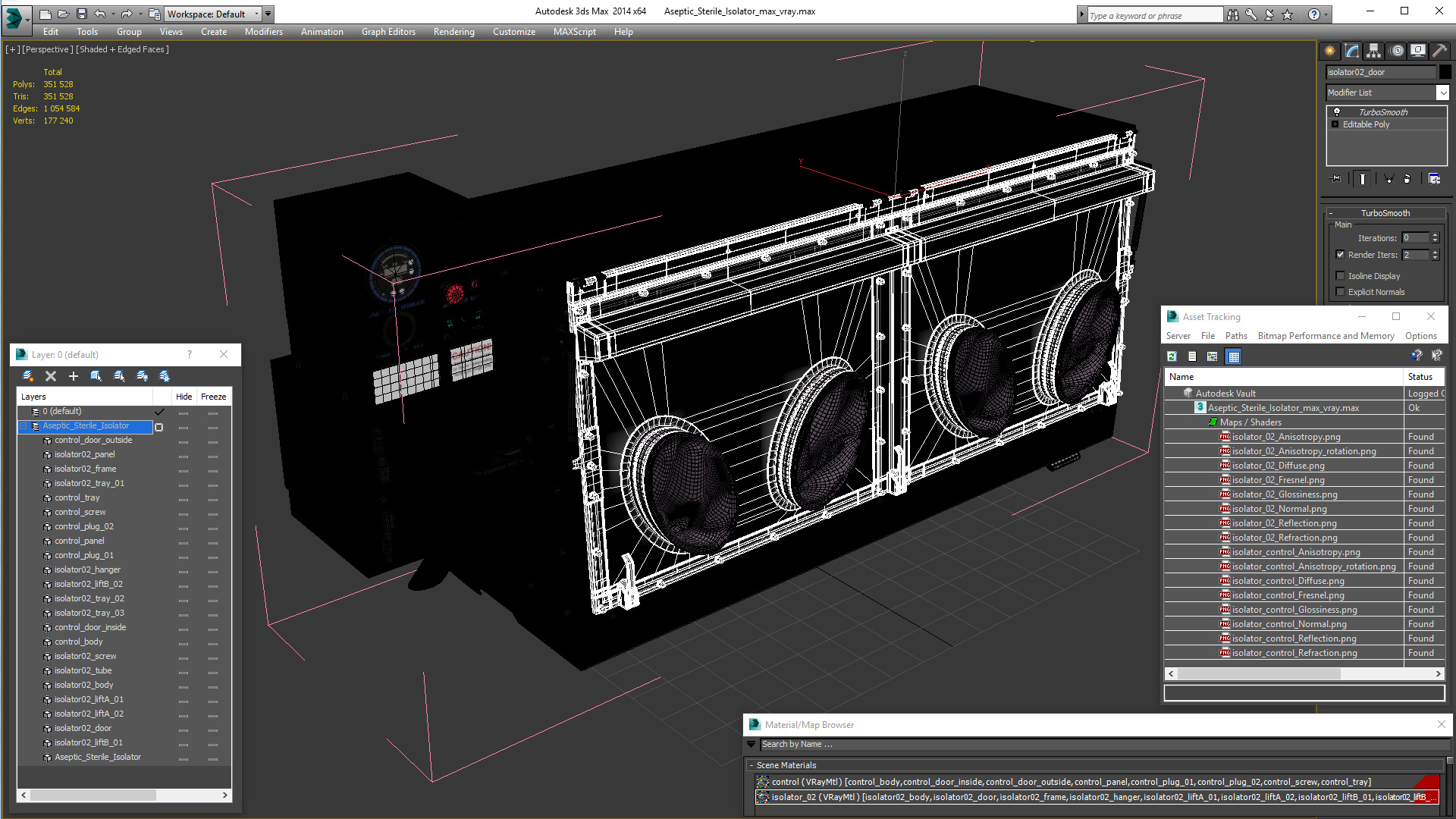Screen dimensions: 1456x819
Task: Open the Display command panel tab
Action: tap(1418, 51)
